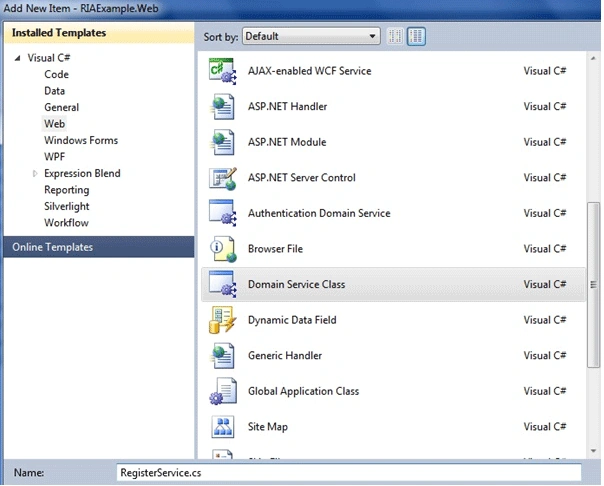The height and width of the screenshot is (486, 604).
Task: Select Global Application Class icon
Action: coord(223,391)
